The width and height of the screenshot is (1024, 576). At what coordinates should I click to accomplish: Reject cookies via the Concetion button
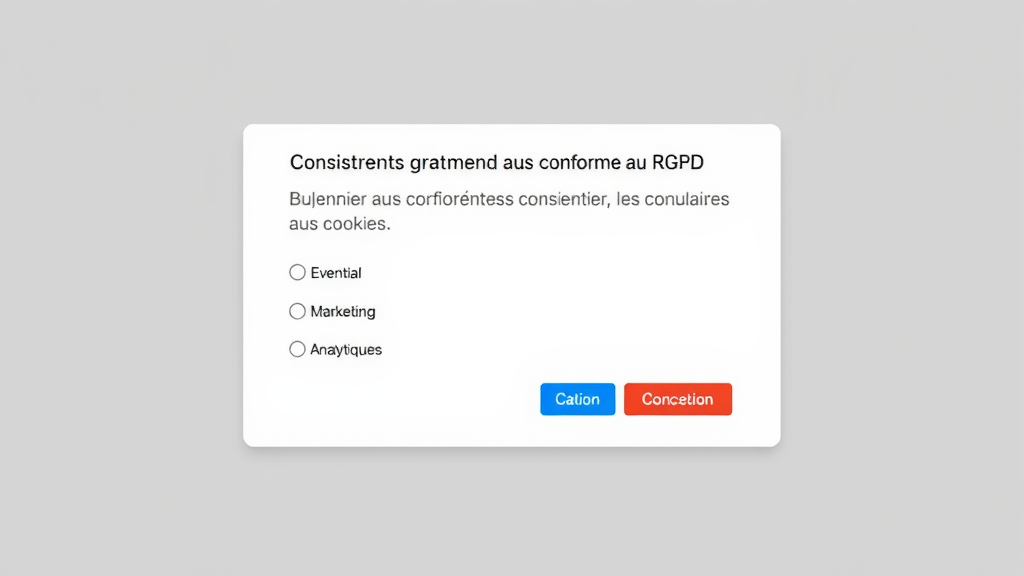point(678,399)
